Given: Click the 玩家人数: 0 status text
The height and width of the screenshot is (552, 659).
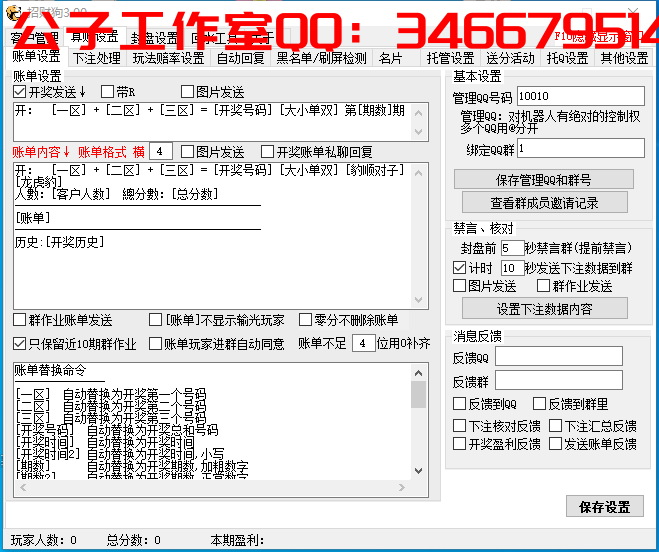Looking at the screenshot, I should click(44, 540).
